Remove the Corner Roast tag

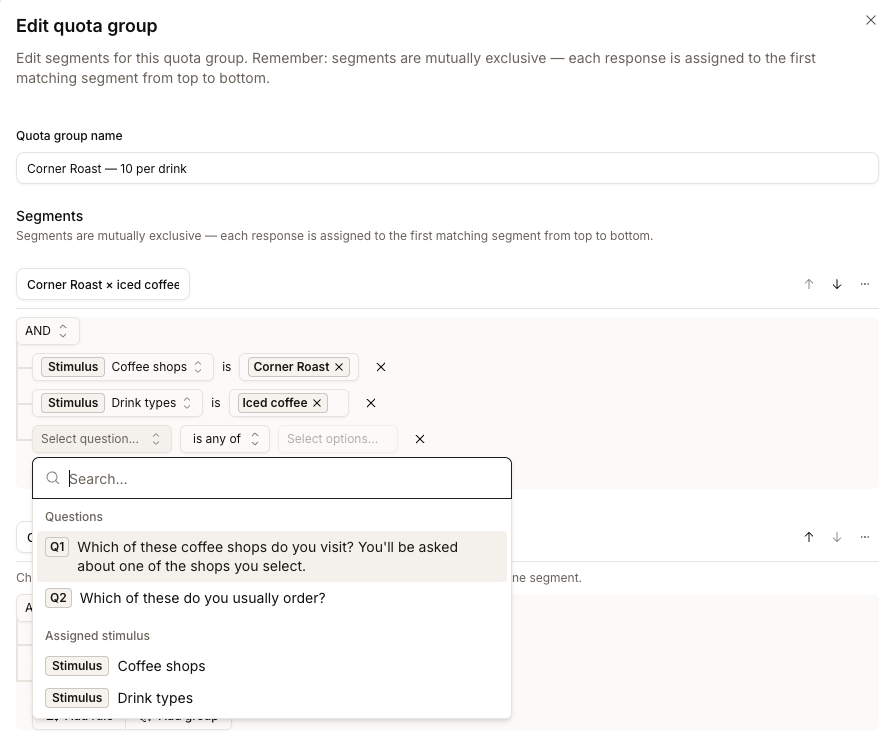tap(339, 367)
